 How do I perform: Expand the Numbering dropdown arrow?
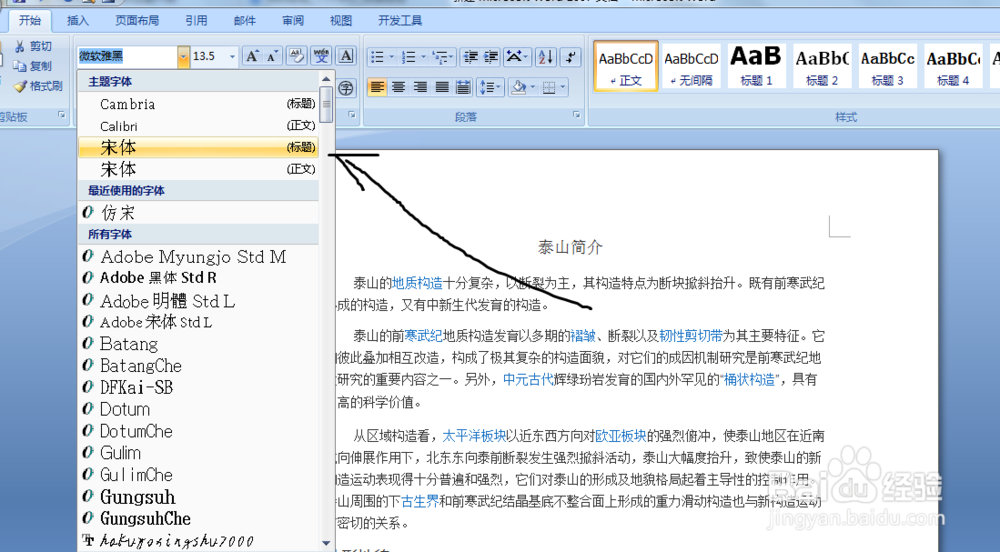click(x=423, y=57)
